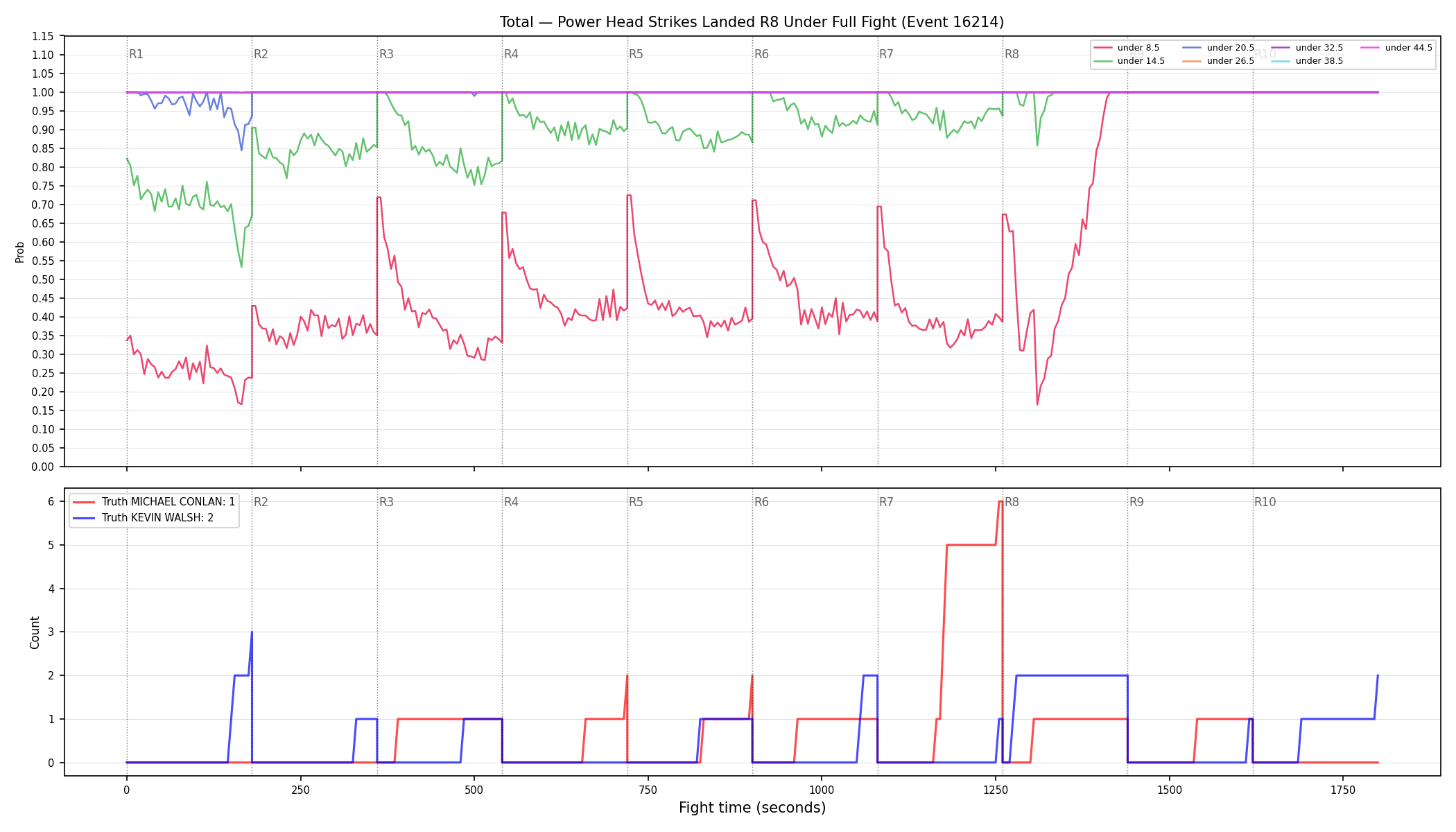Select the 'under 44.5' legend entry
The height and width of the screenshot is (832, 1456).
pos(1397,48)
